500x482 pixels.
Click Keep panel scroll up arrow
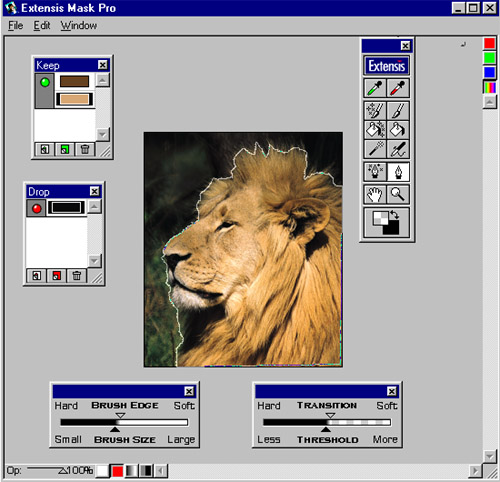(102, 80)
